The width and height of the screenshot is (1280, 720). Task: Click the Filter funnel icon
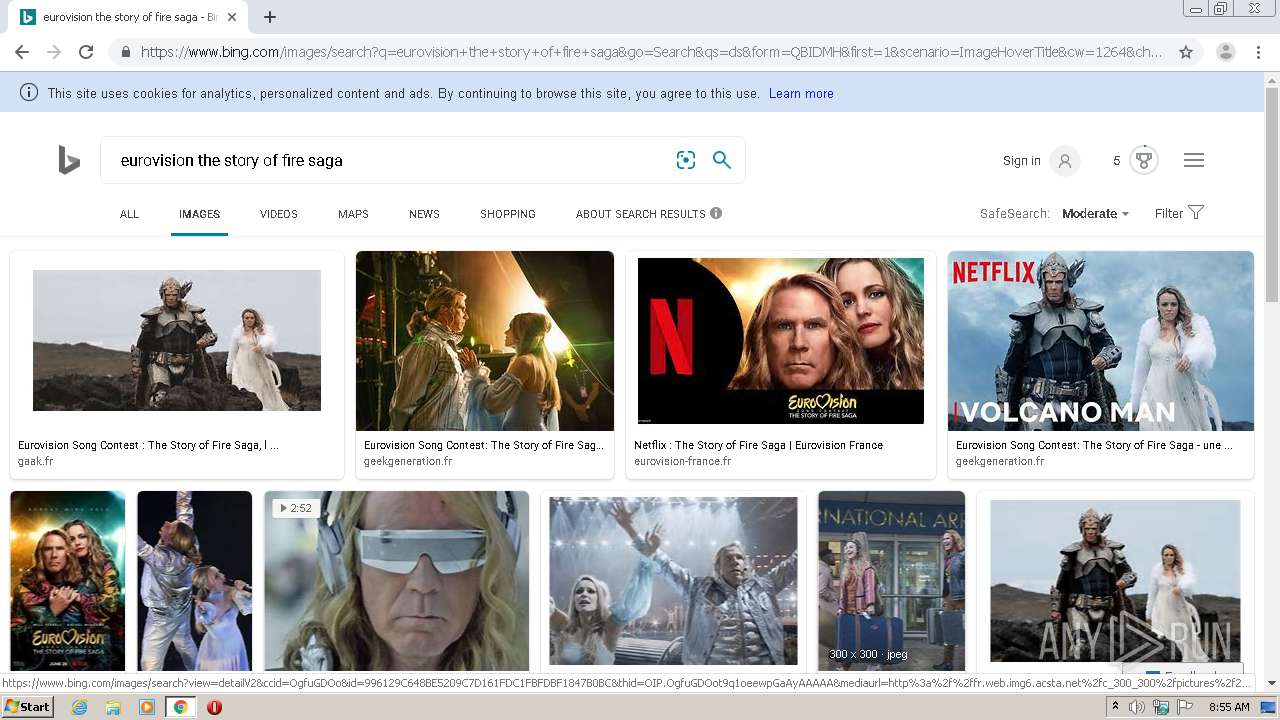[1196, 212]
